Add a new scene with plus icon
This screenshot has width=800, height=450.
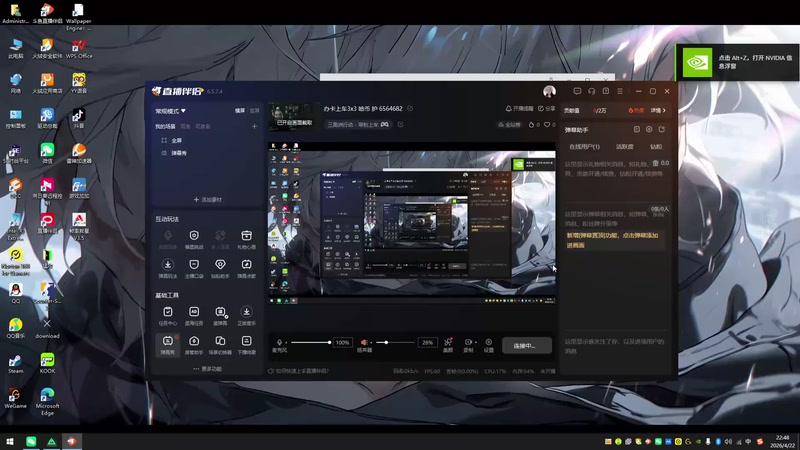(x=254, y=127)
